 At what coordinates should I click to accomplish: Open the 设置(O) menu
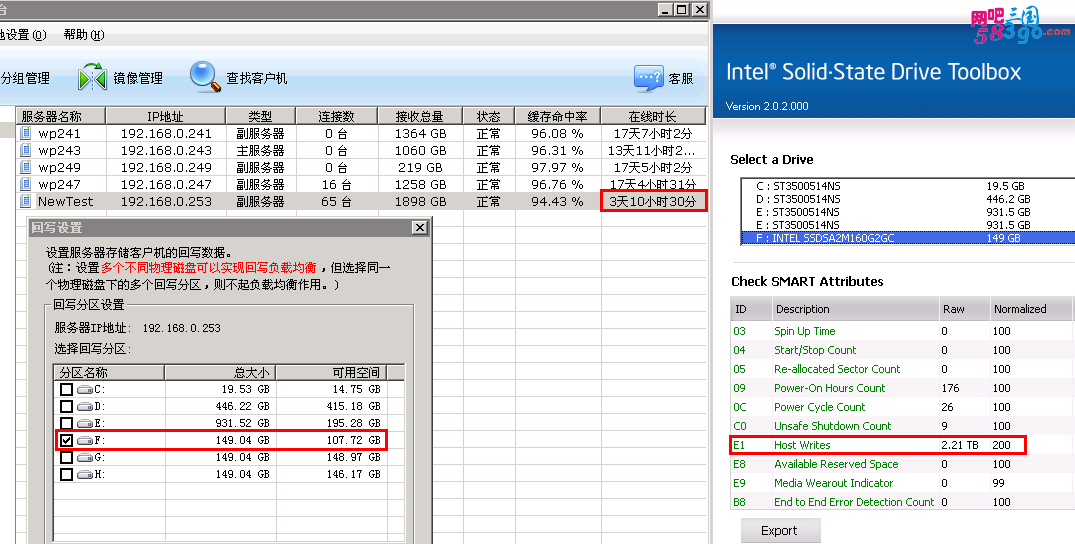23,35
